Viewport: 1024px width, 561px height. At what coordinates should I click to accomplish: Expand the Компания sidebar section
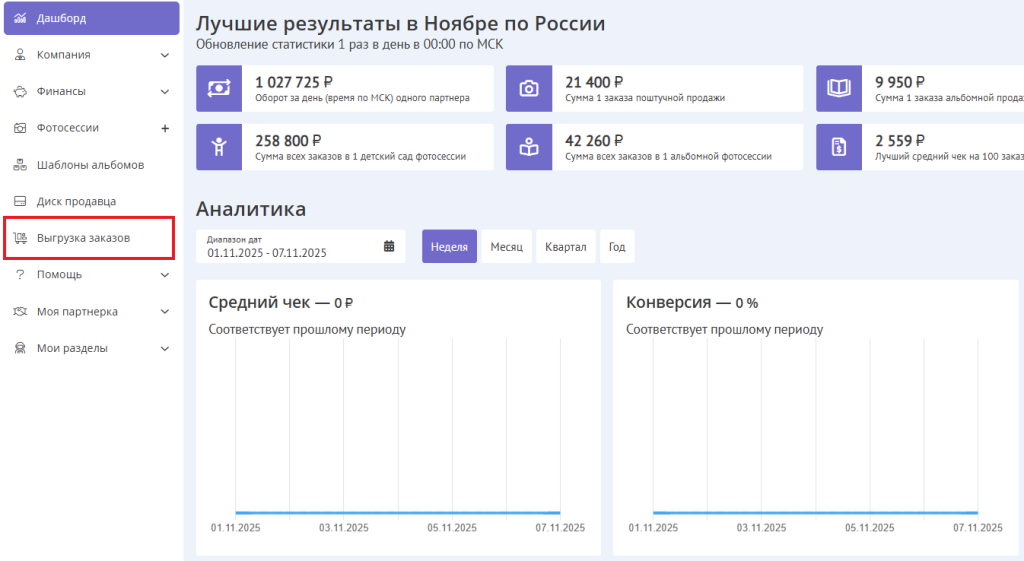(x=165, y=55)
